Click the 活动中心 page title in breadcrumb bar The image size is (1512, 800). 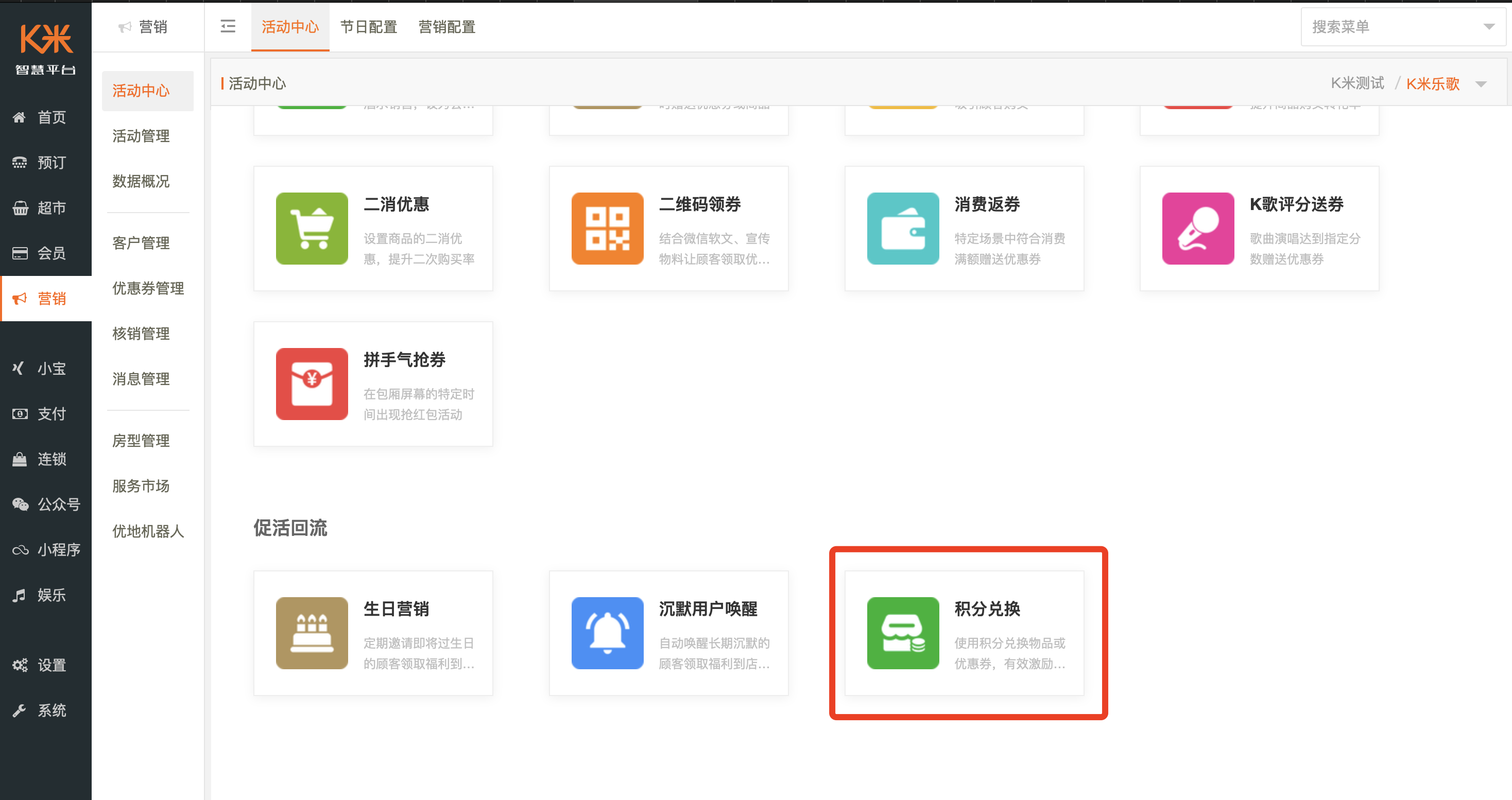pyautogui.click(x=257, y=83)
